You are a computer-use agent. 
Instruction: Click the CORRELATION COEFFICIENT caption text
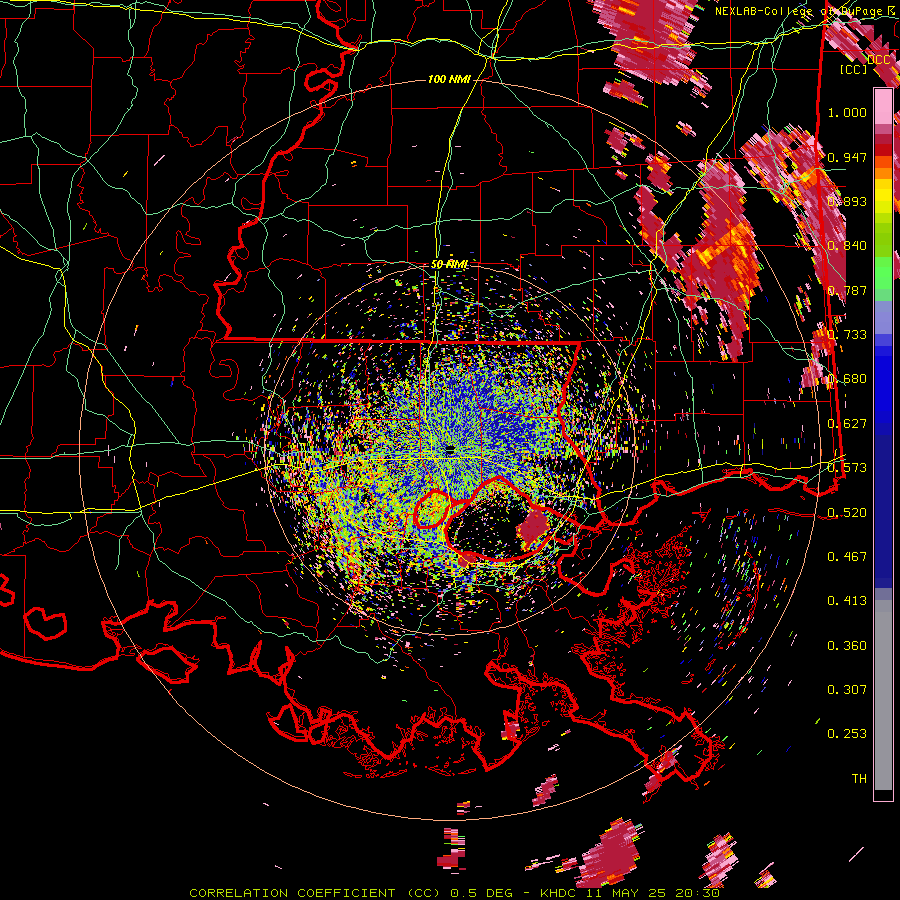tap(292, 893)
